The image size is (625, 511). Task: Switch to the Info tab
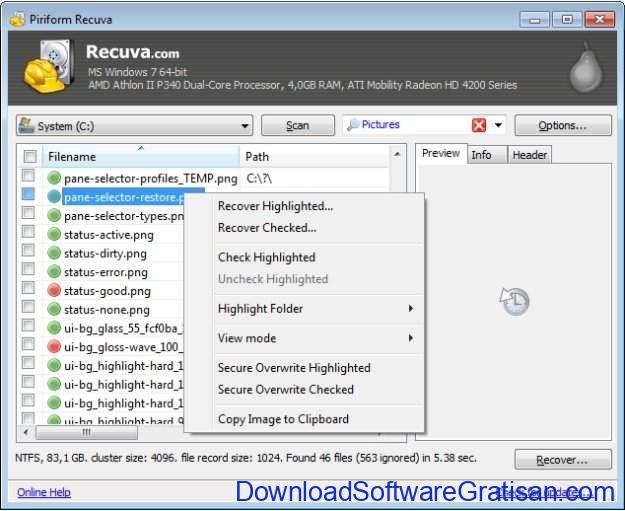point(481,154)
